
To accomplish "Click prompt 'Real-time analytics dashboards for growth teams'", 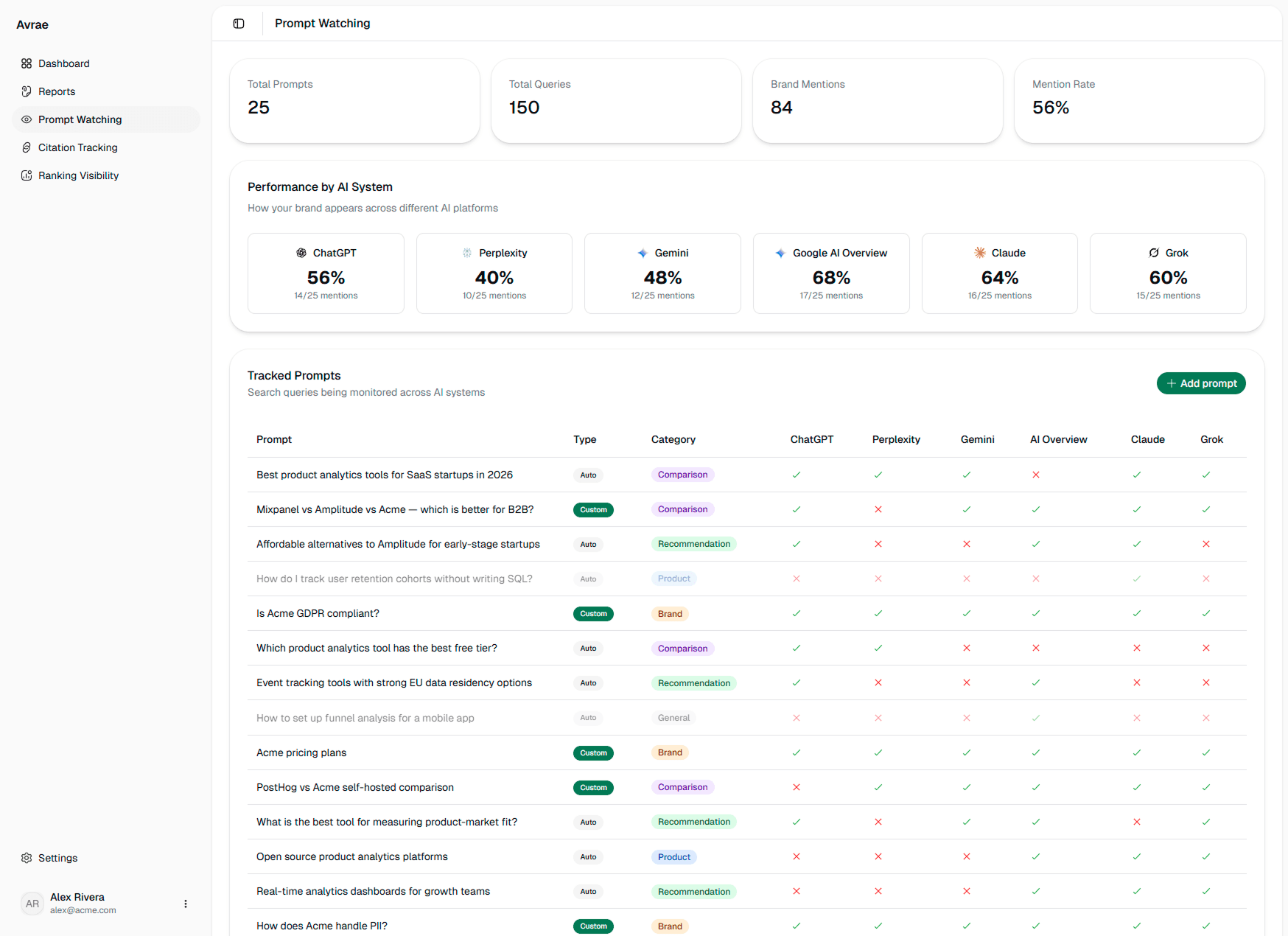I will [x=373, y=891].
